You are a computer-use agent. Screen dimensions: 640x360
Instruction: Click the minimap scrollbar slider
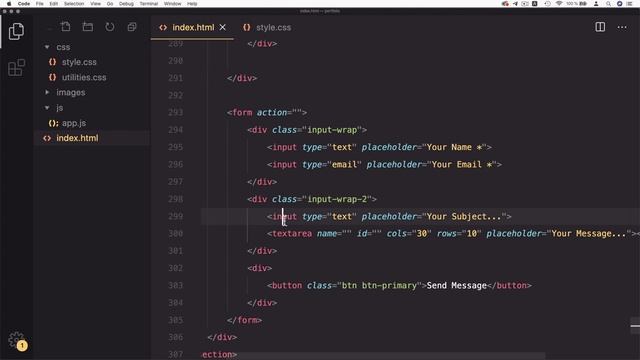pyautogui.click(x=635, y=326)
